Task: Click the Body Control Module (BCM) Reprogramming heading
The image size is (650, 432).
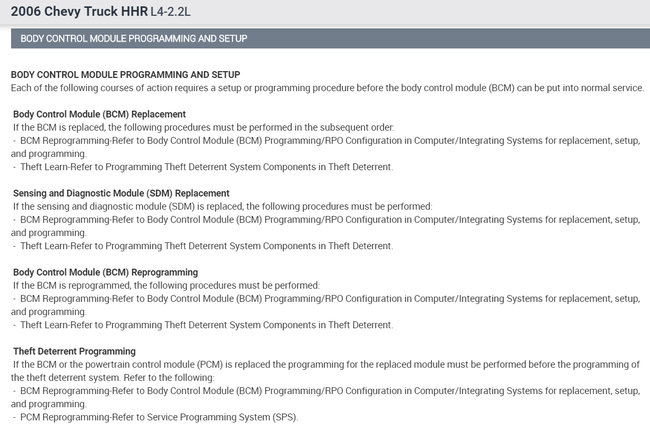Action: point(105,272)
